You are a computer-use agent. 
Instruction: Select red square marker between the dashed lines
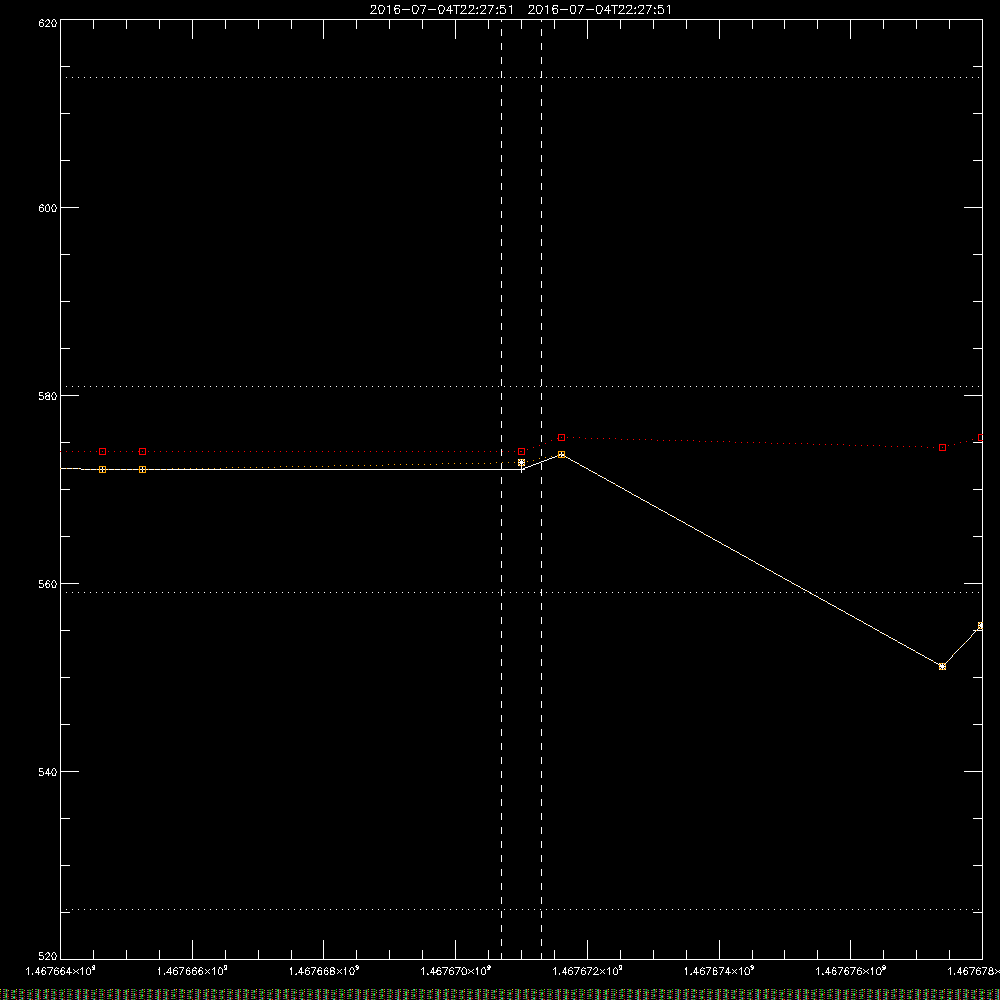click(x=522, y=452)
